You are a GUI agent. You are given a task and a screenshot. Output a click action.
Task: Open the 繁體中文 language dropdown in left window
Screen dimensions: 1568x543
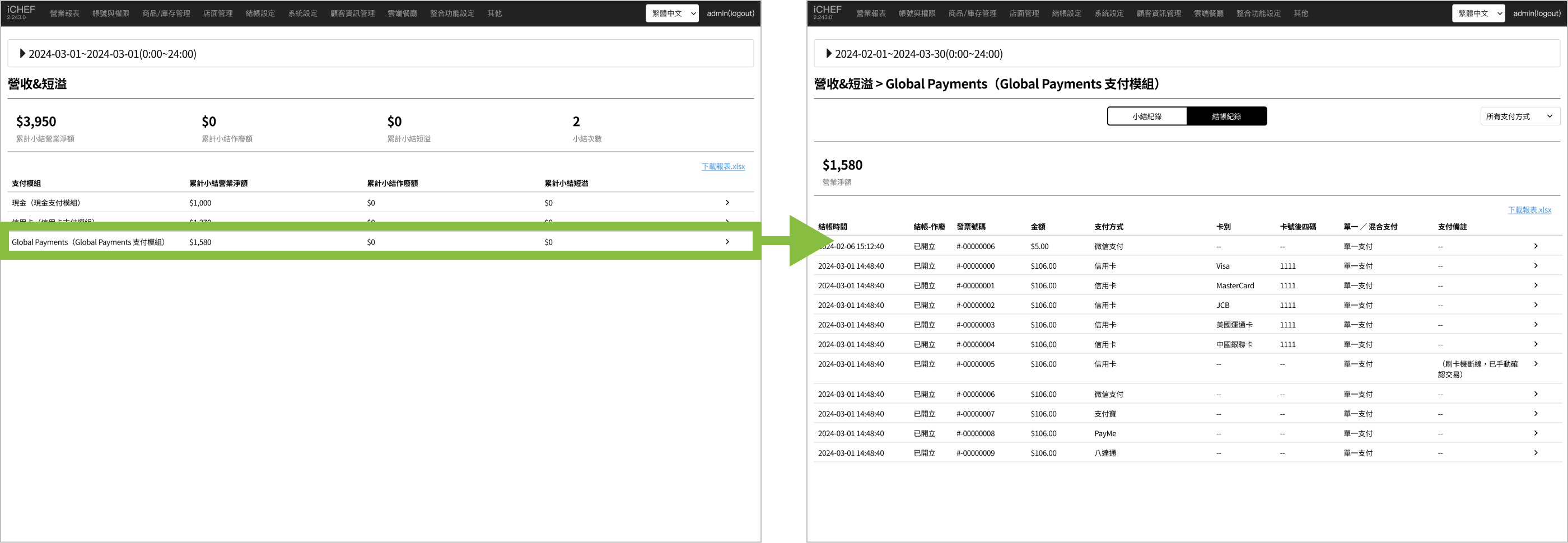click(672, 13)
